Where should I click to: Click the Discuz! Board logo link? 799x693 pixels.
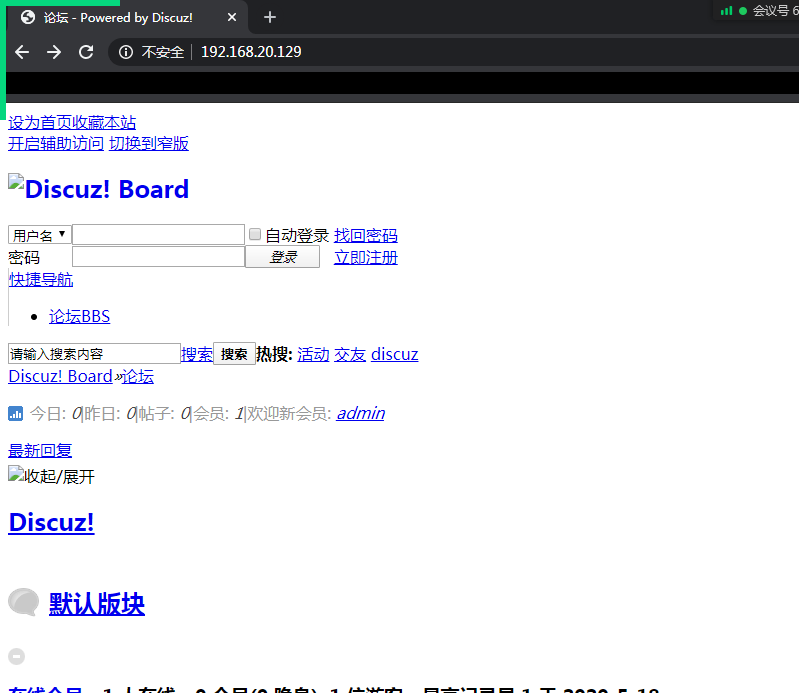pyautogui.click(x=98, y=189)
